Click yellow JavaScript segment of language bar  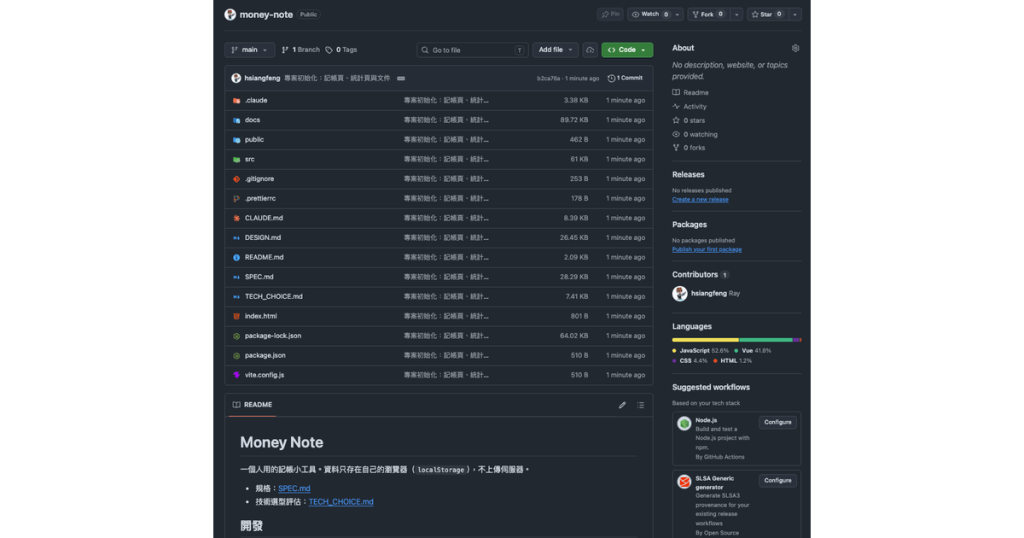pos(705,340)
